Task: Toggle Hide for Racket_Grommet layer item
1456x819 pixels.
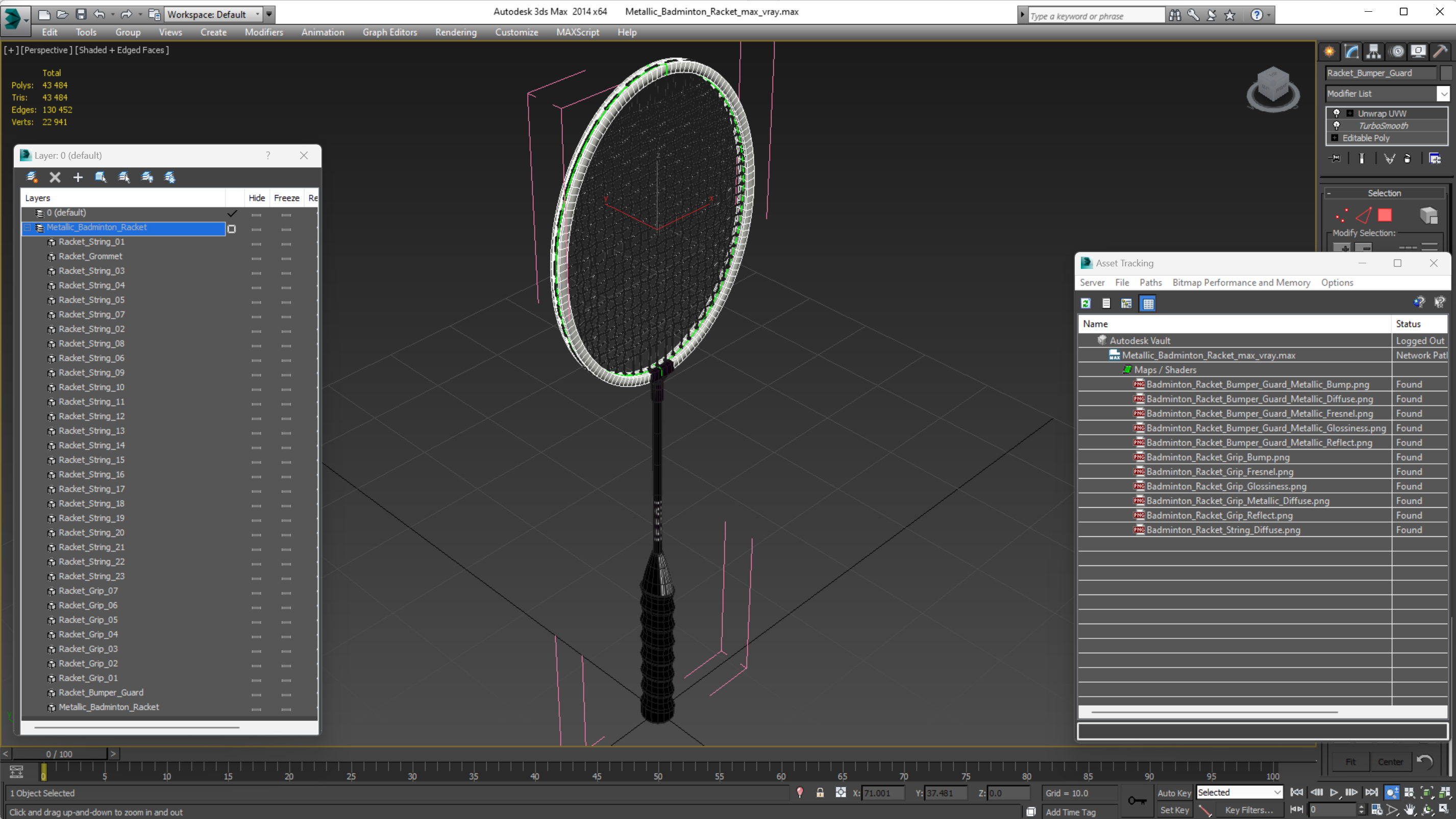Action: [257, 257]
